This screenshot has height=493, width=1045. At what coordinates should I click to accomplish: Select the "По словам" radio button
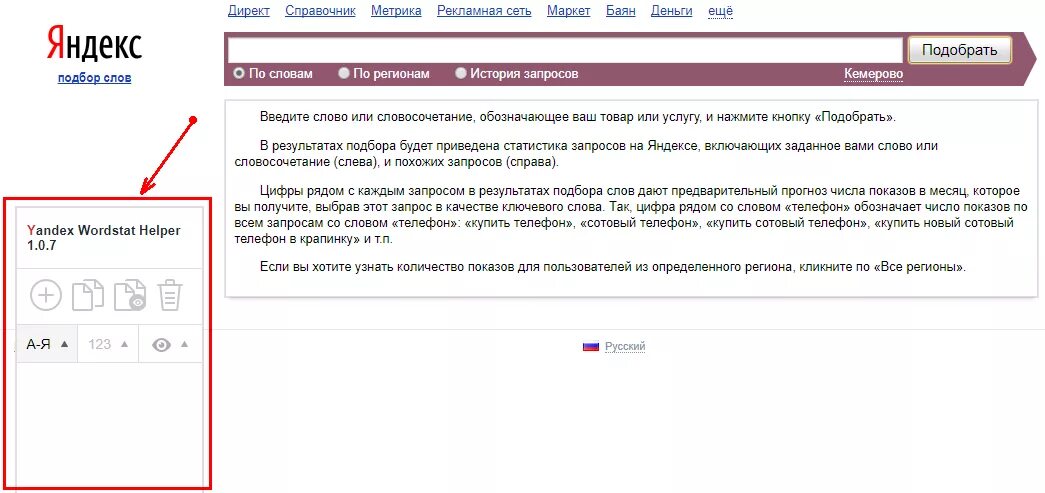click(x=239, y=73)
